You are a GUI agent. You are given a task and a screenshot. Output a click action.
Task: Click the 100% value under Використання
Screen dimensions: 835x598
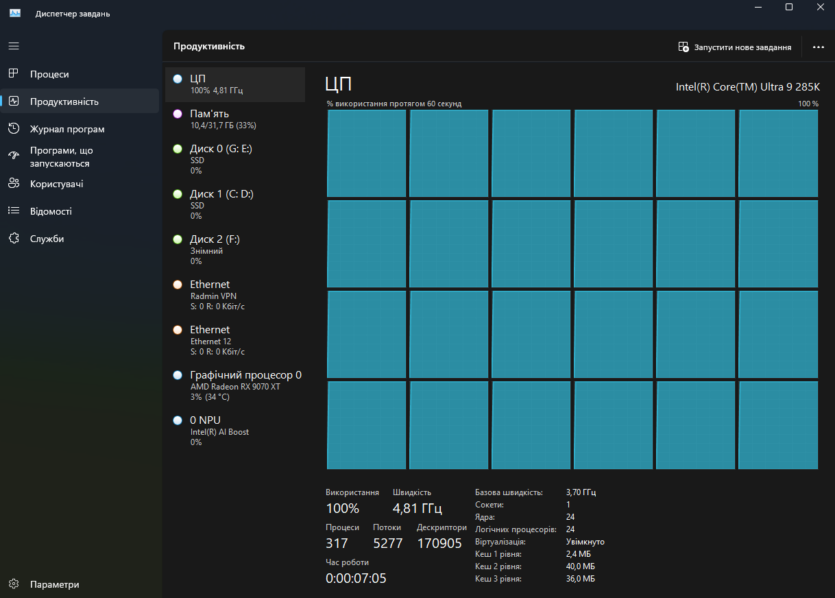pyautogui.click(x=342, y=509)
